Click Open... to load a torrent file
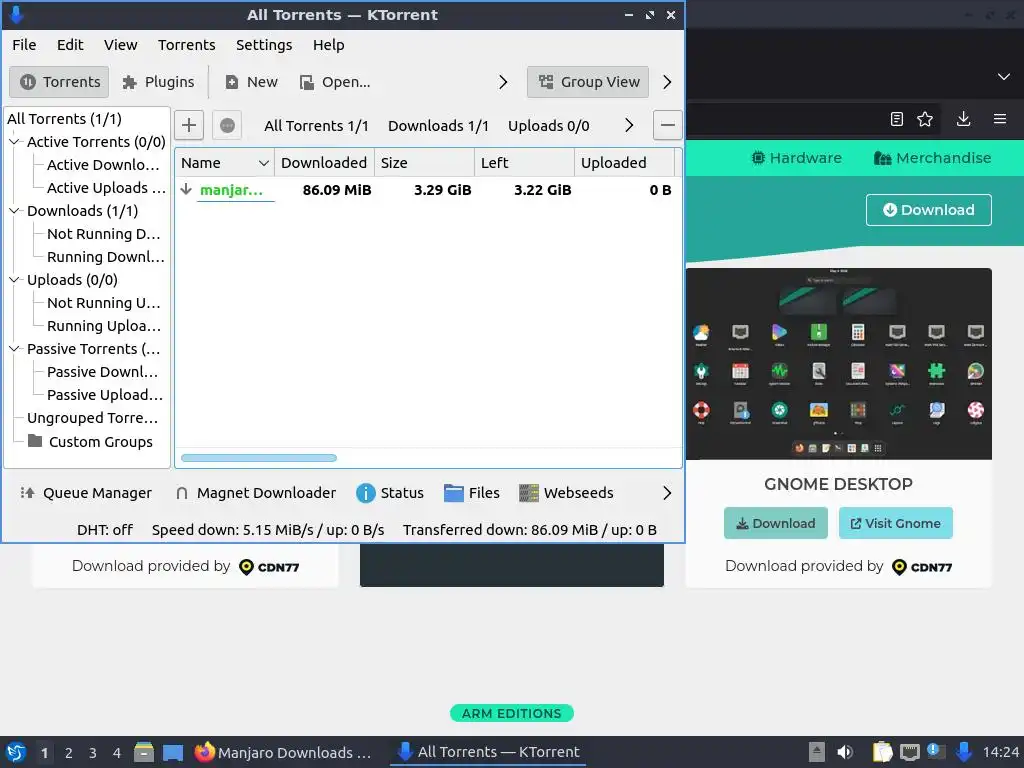This screenshot has width=1024, height=768. pos(335,82)
